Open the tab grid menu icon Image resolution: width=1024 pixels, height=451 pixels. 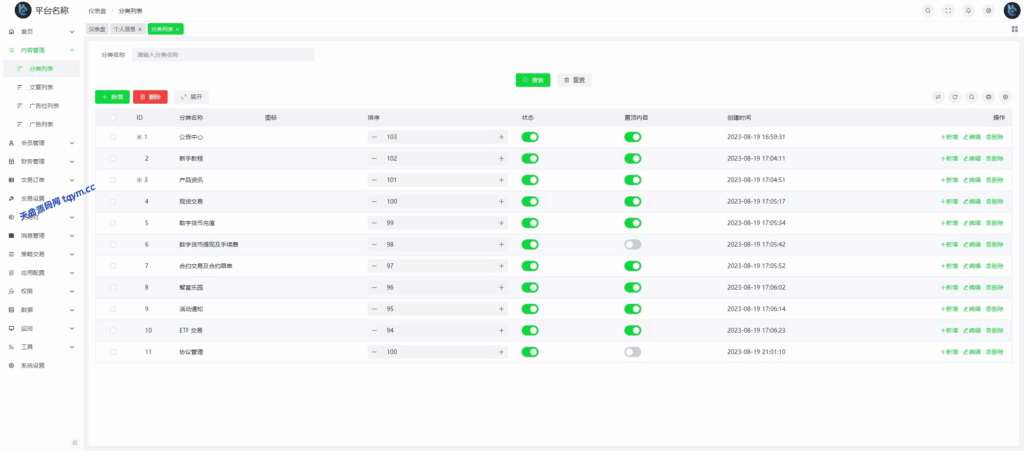coord(1014,29)
